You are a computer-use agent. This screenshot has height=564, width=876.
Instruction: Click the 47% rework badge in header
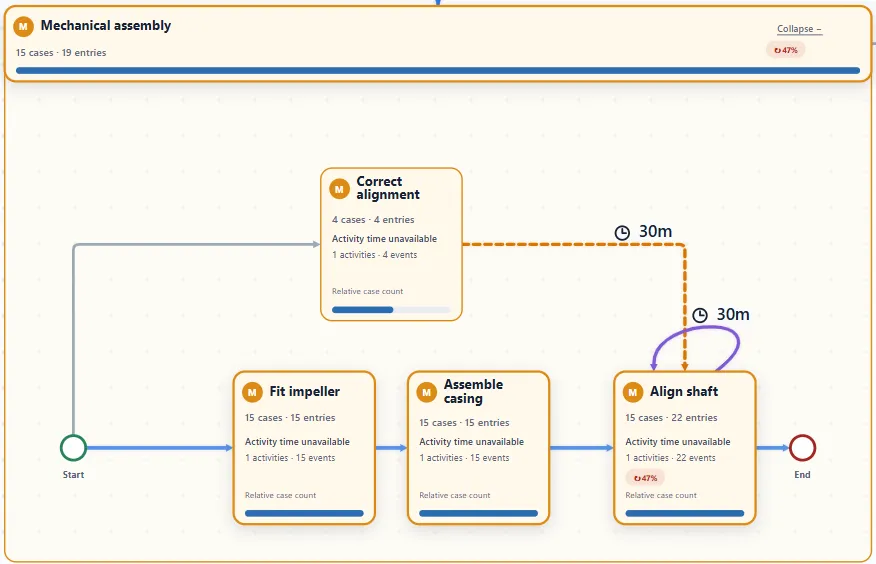pyautogui.click(x=785, y=50)
